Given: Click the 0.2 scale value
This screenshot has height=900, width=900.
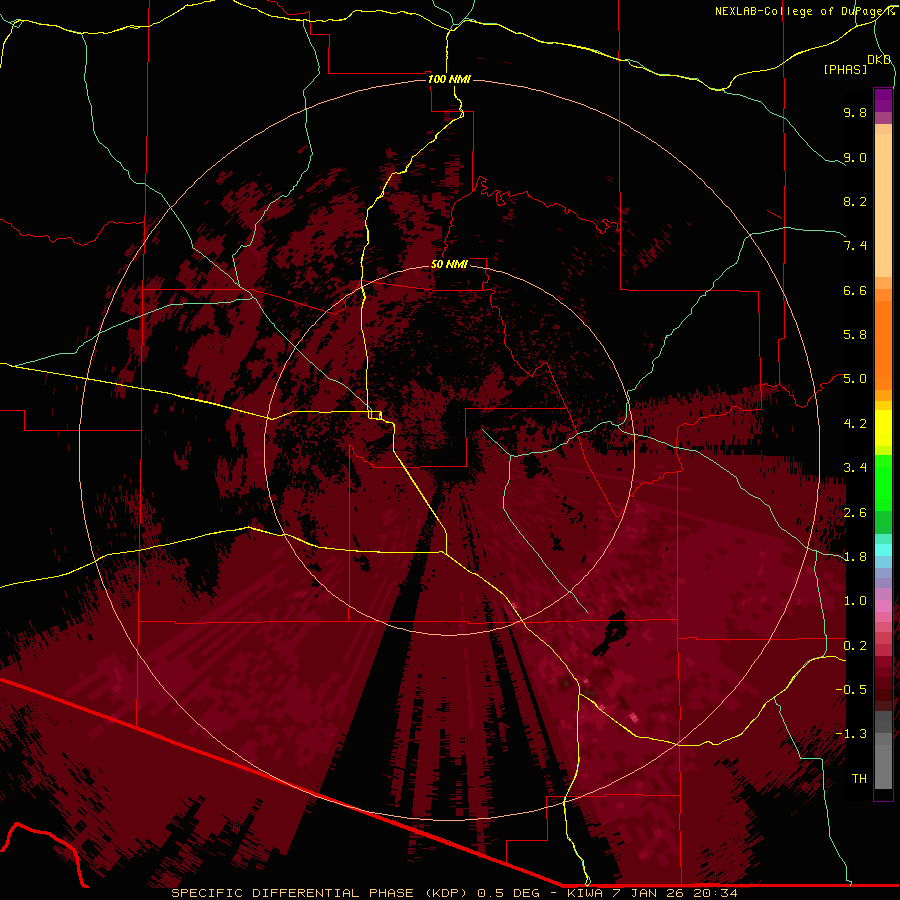Looking at the screenshot, I should [x=855, y=646].
